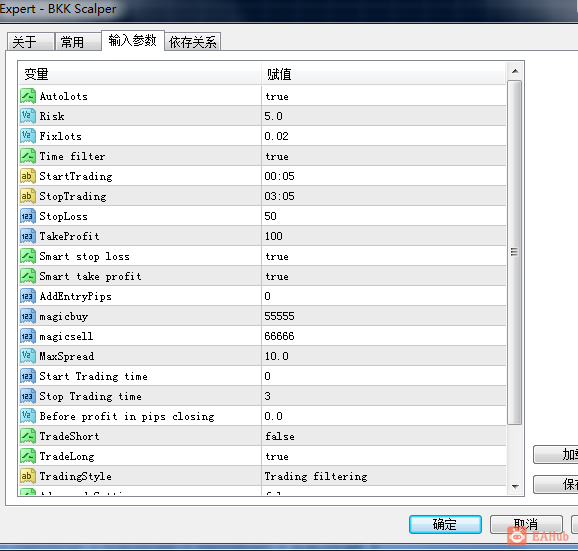This screenshot has width=578, height=551.
Task: Click the 确定 button
Action: pos(445,524)
